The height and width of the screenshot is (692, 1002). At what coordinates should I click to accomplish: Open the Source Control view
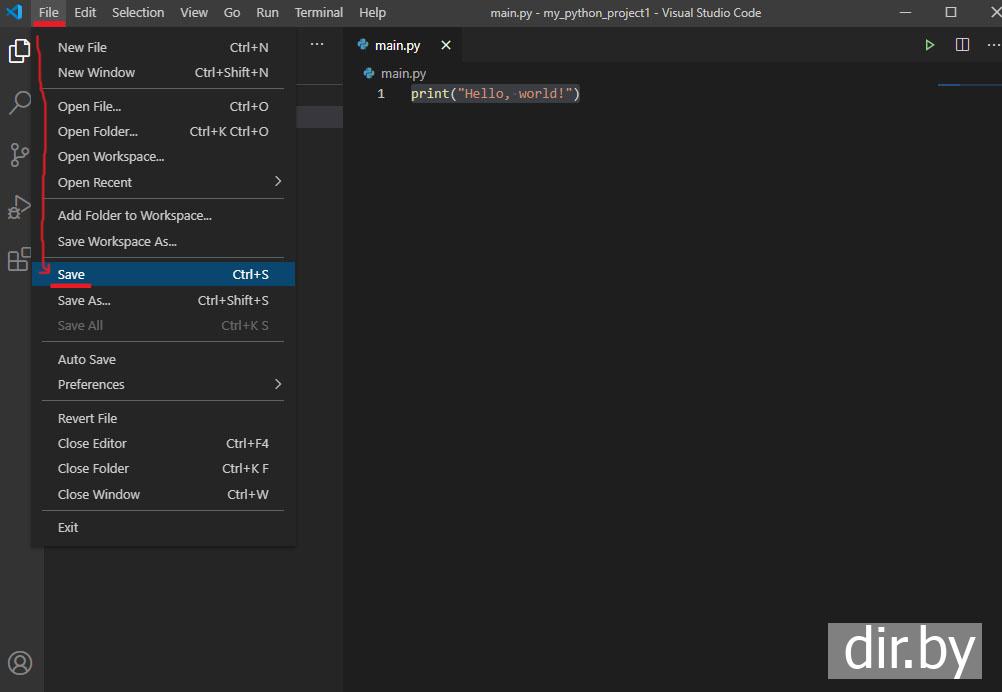click(19, 155)
